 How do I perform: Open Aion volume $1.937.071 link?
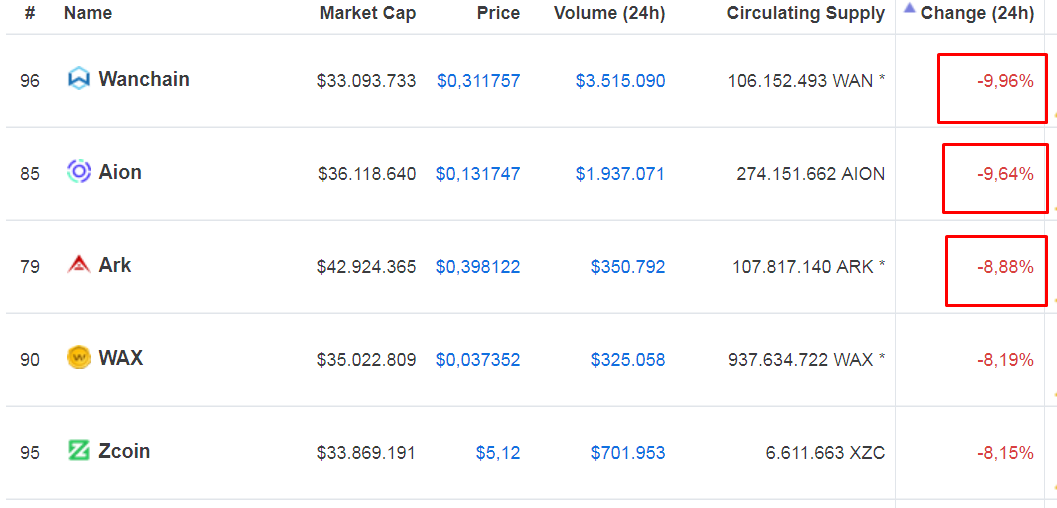(620, 174)
